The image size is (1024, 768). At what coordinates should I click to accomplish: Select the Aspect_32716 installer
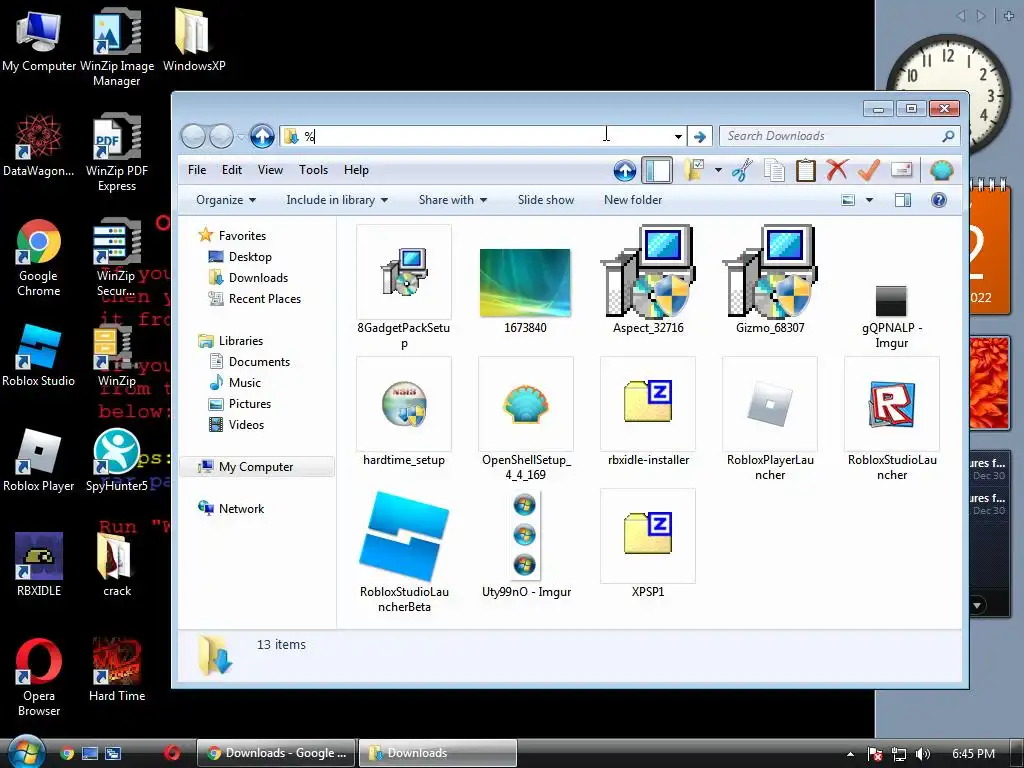point(648,280)
